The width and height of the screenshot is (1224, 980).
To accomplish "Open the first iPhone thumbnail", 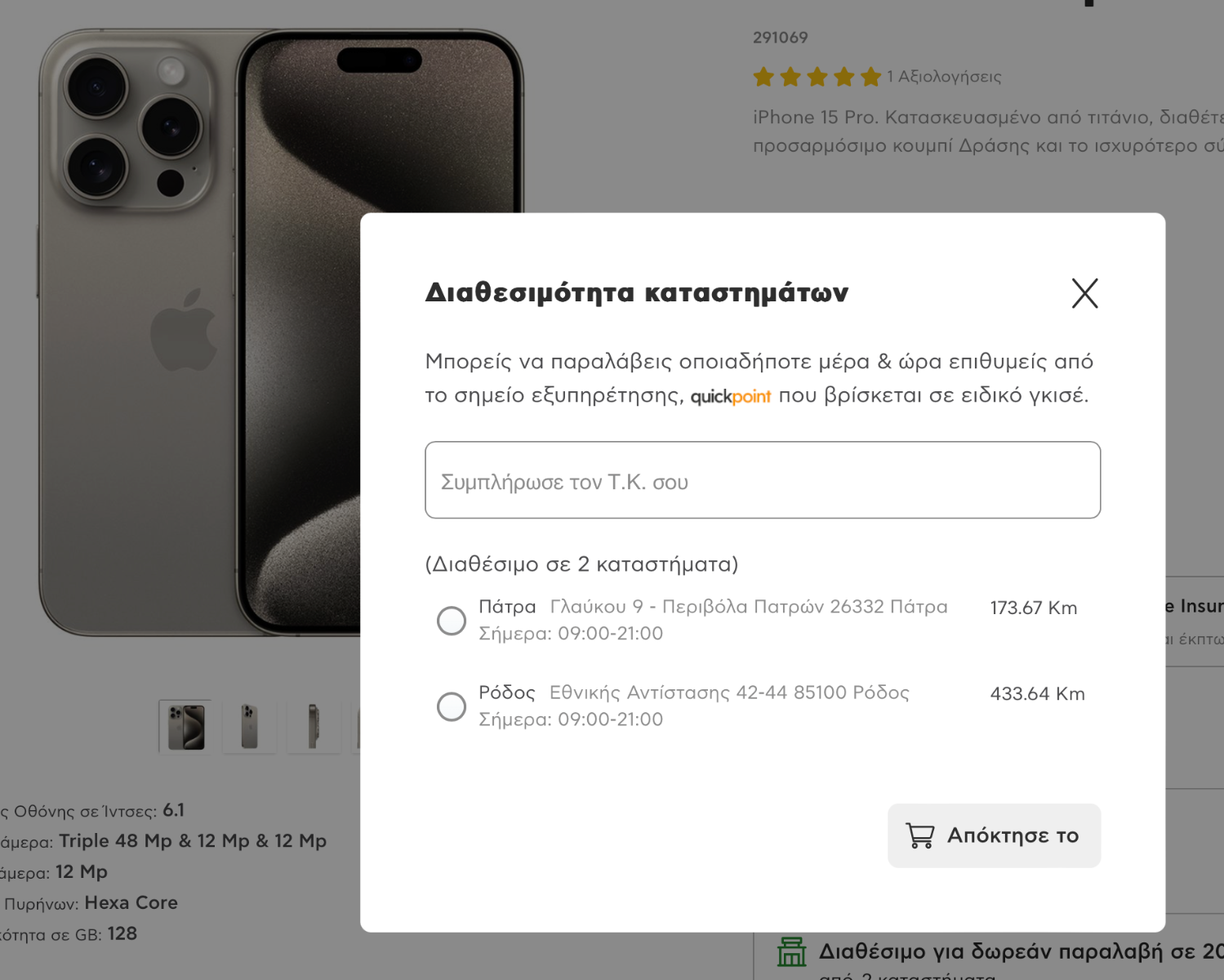I will pos(186,726).
